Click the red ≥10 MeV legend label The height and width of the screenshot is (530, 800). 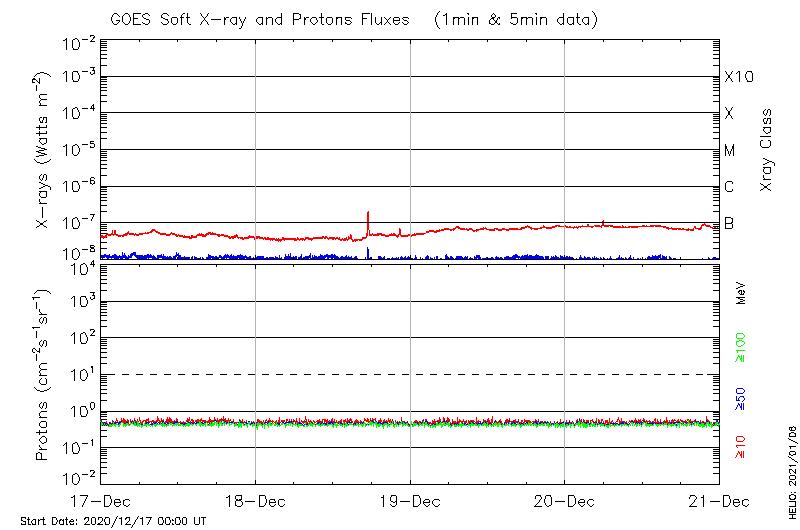(x=741, y=447)
